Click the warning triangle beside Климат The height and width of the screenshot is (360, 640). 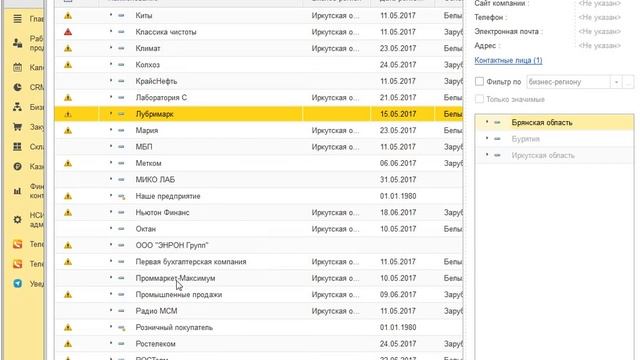pos(68,48)
